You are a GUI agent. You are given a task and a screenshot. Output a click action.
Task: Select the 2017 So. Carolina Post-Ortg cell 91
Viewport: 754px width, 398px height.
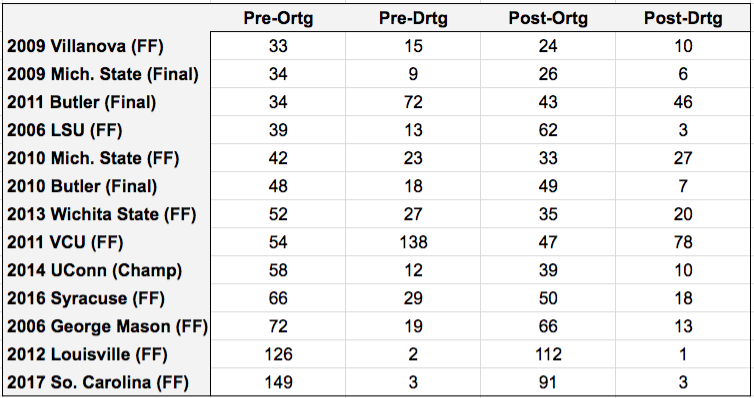point(548,382)
